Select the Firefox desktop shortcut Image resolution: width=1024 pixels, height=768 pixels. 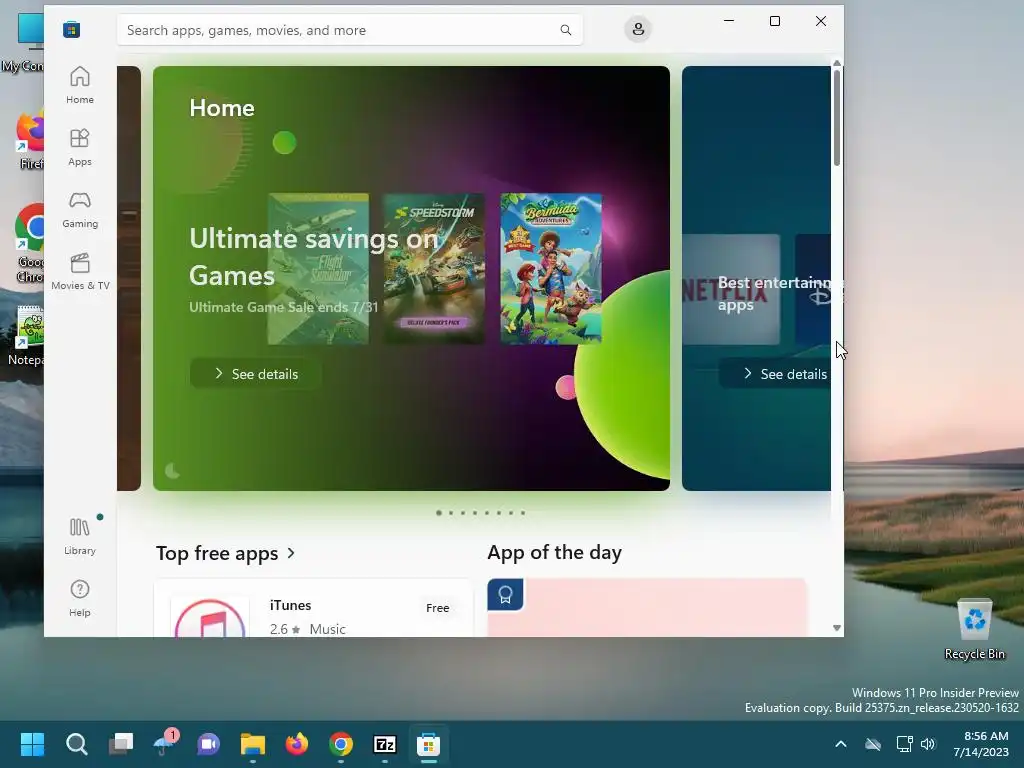[29, 140]
